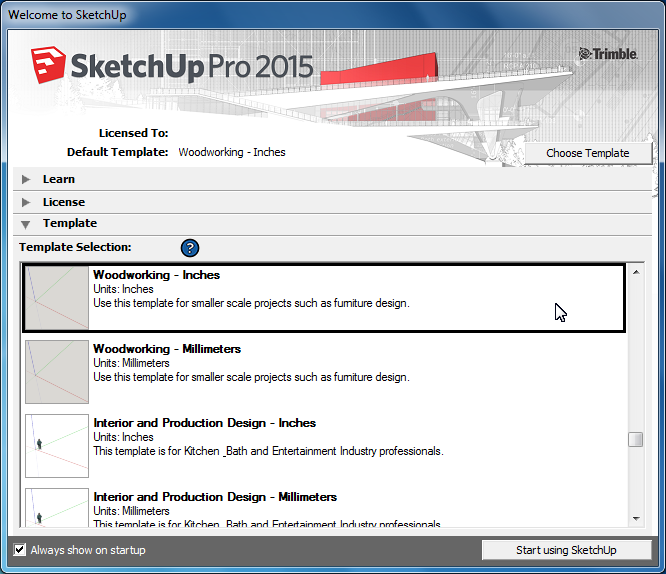Open the Learn section header

click(x=333, y=179)
